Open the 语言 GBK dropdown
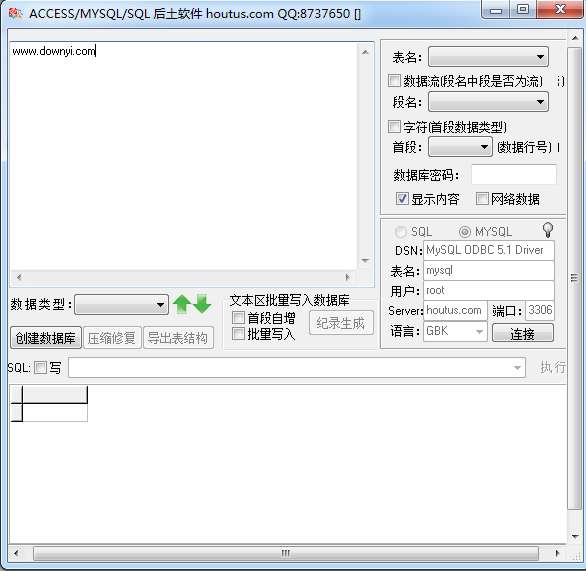This screenshot has height=571, width=586. pos(455,331)
